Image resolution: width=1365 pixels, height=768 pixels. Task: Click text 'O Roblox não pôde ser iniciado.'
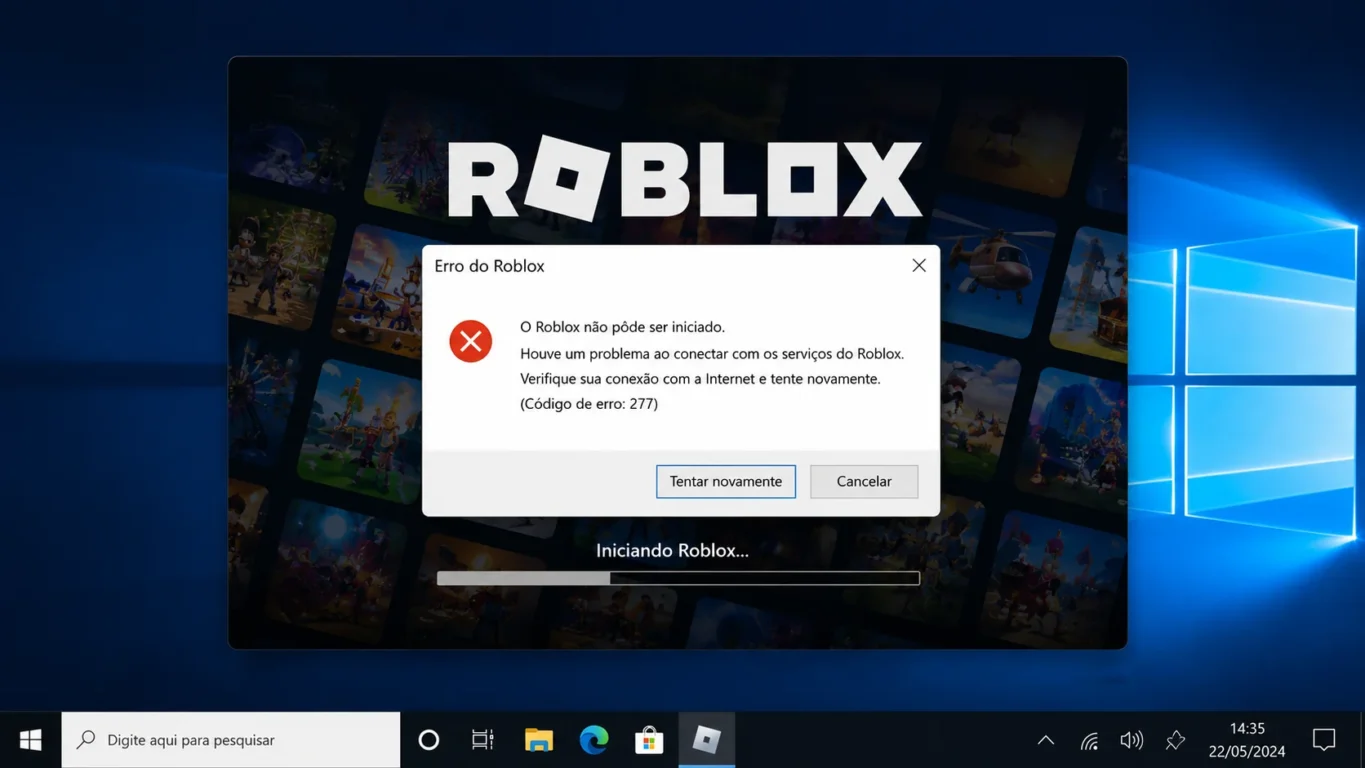click(x=622, y=327)
